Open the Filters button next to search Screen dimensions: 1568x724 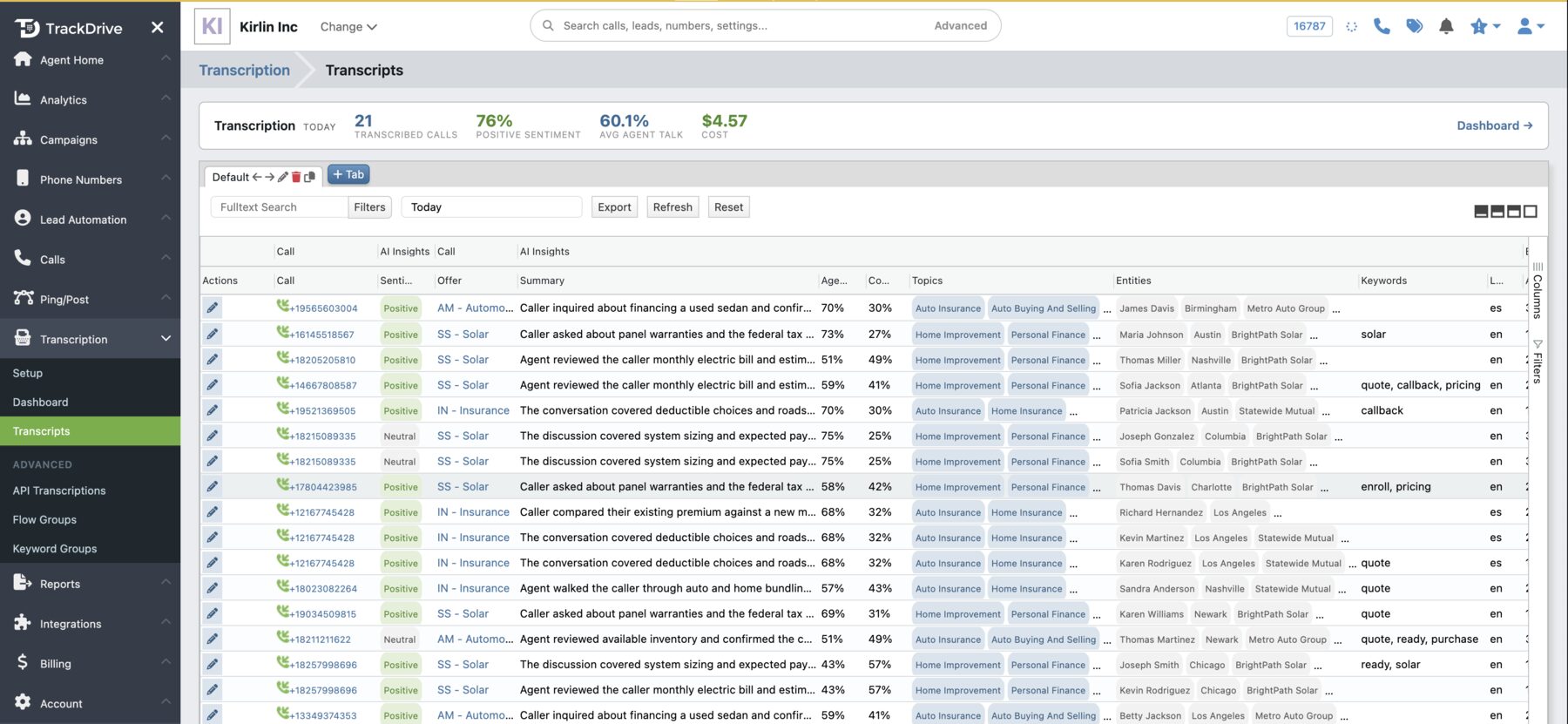[x=369, y=207]
